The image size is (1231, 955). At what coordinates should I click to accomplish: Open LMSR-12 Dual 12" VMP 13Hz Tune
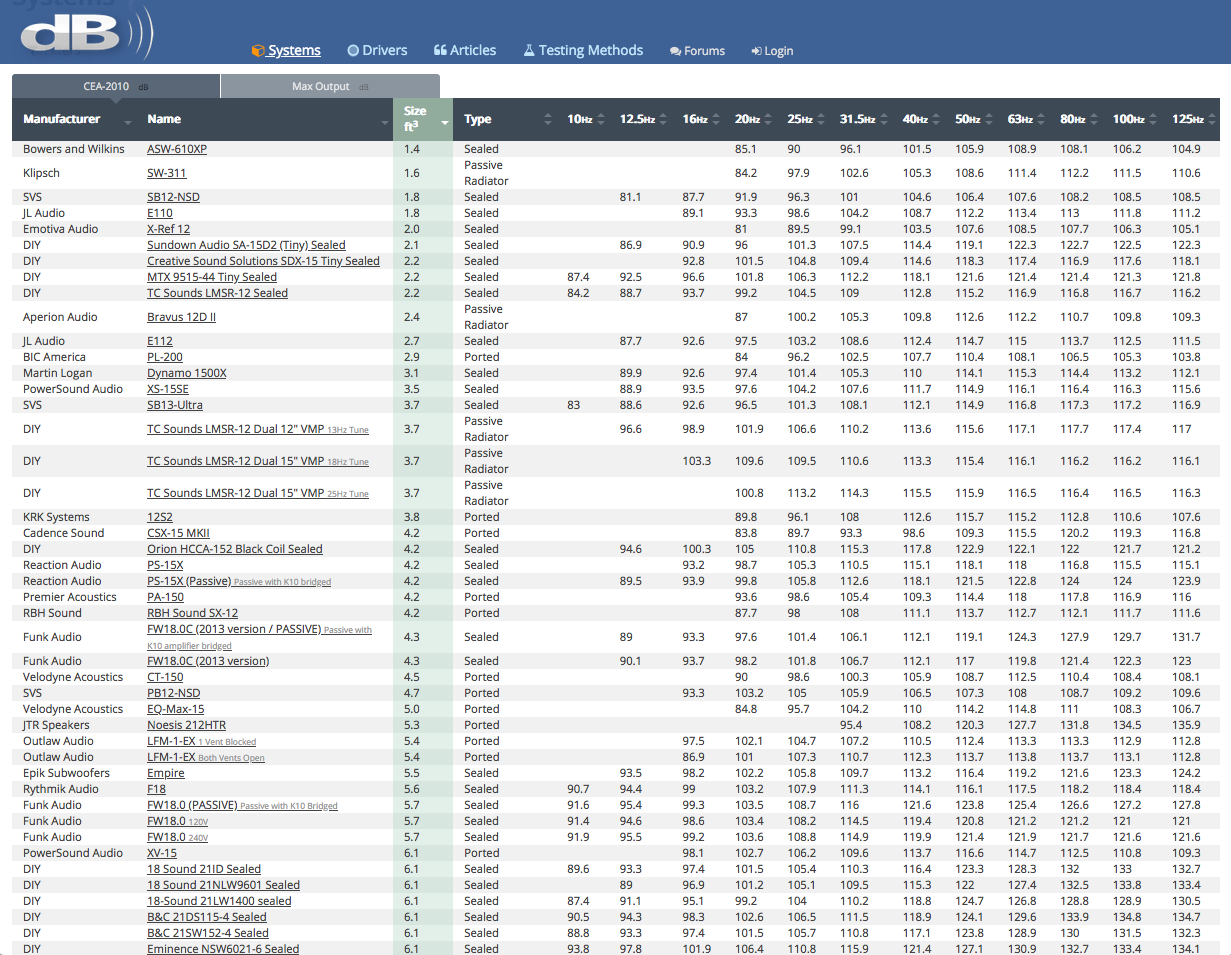(x=257, y=429)
